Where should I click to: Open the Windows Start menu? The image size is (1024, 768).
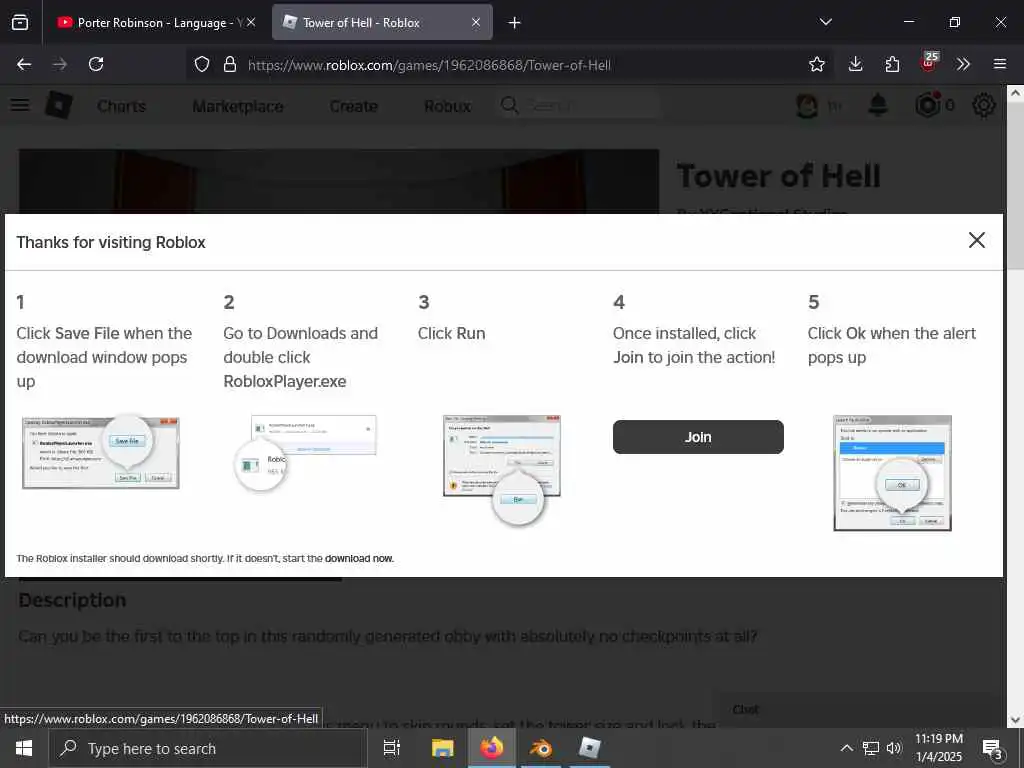tap(24, 748)
